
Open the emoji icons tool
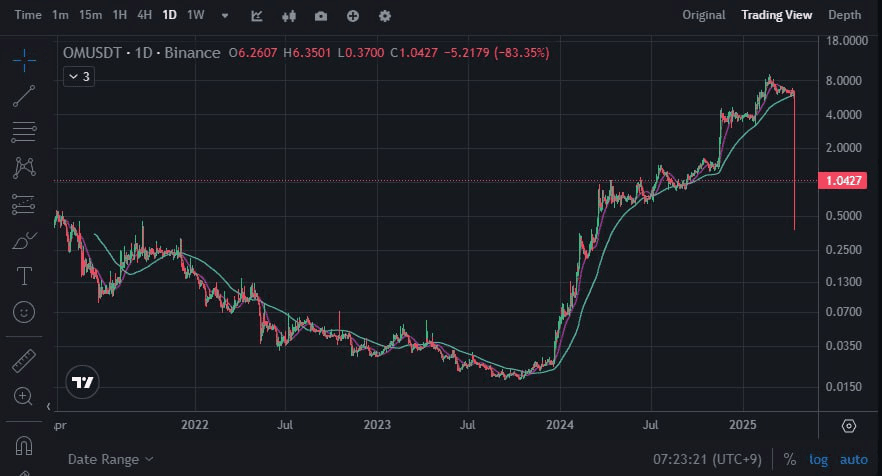click(x=25, y=313)
